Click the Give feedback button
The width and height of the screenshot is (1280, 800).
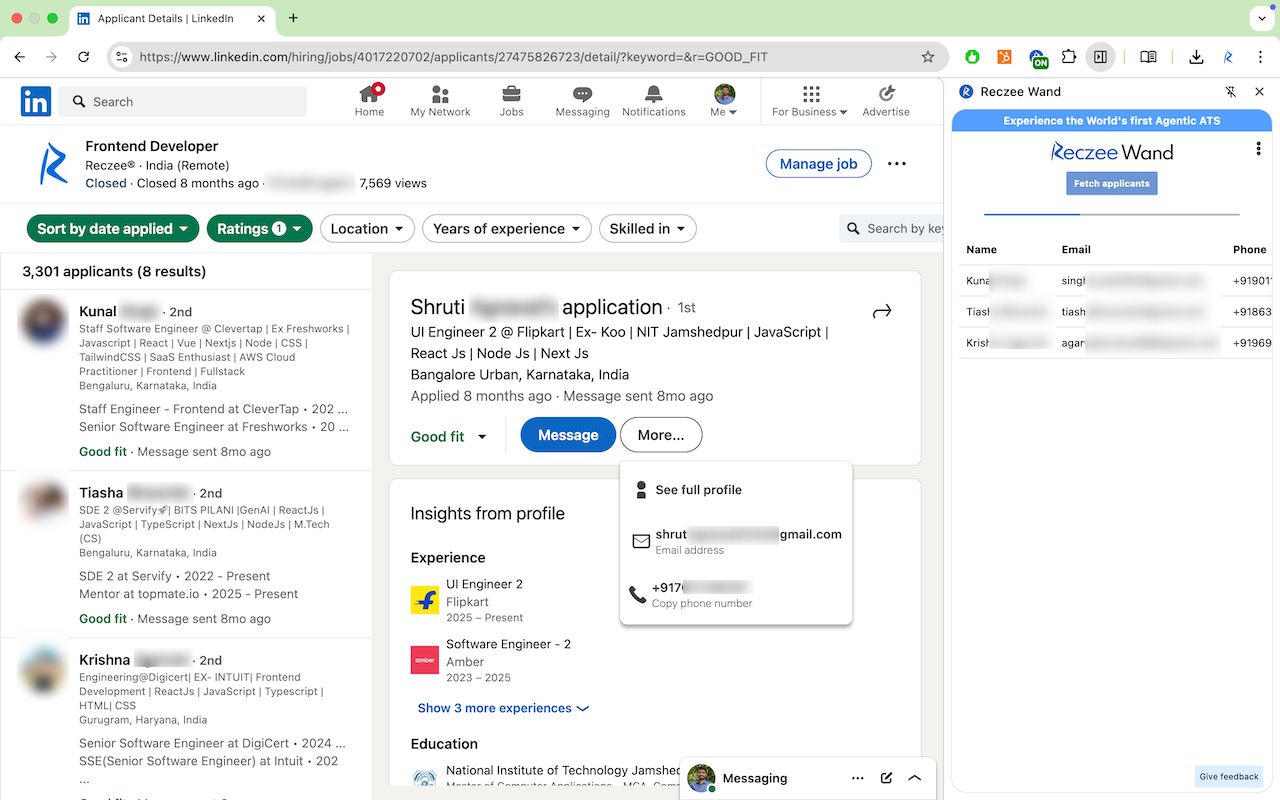pos(1229,777)
